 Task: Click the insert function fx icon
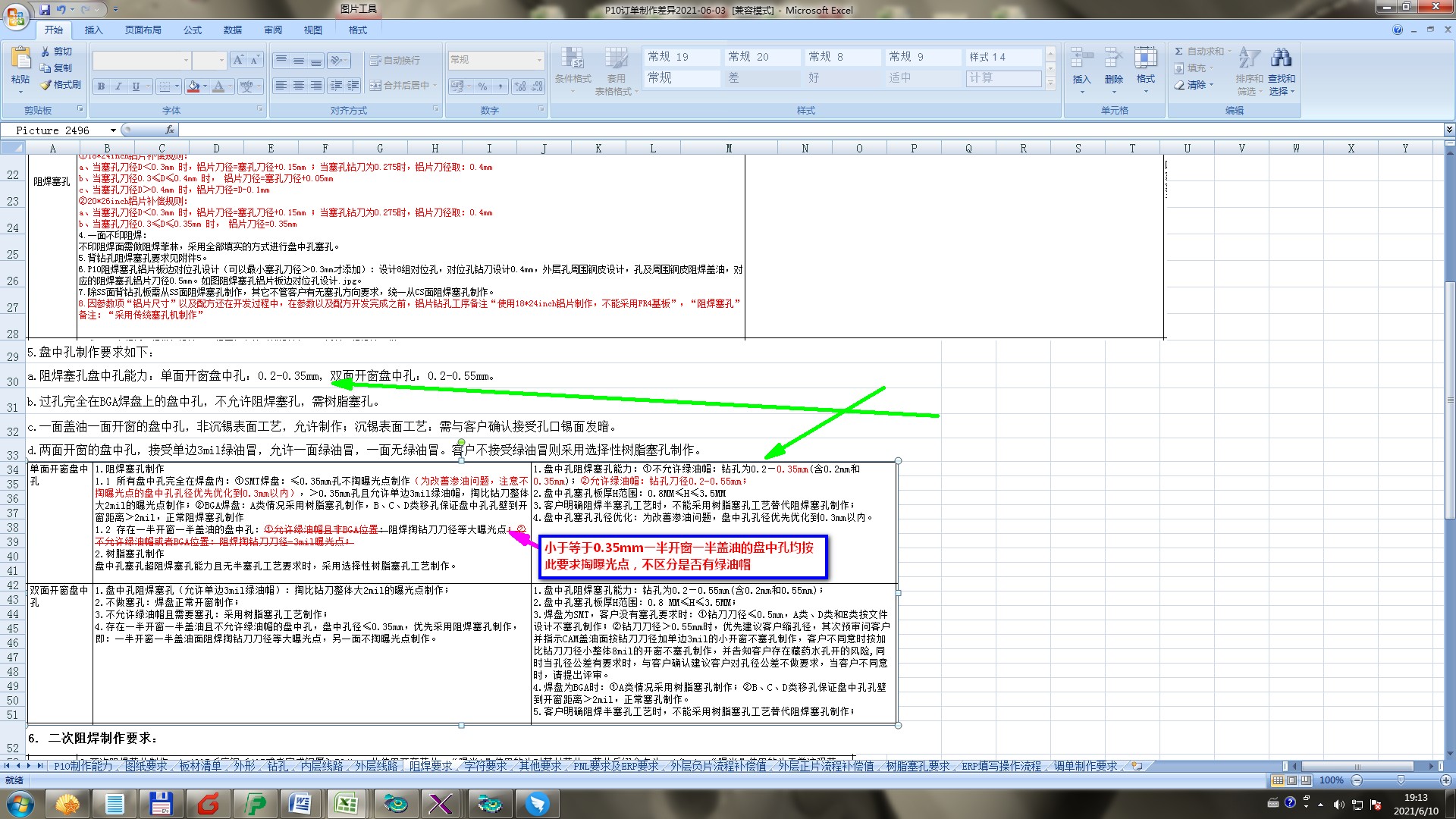click(x=170, y=130)
